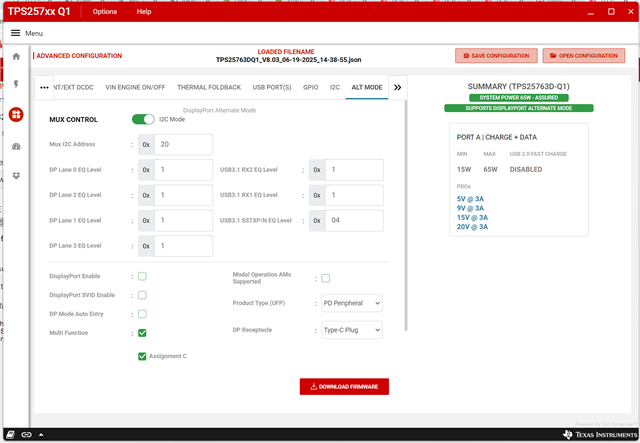Switch to the INT/EXT DCDC tab
640x443 pixels.
(x=73, y=87)
